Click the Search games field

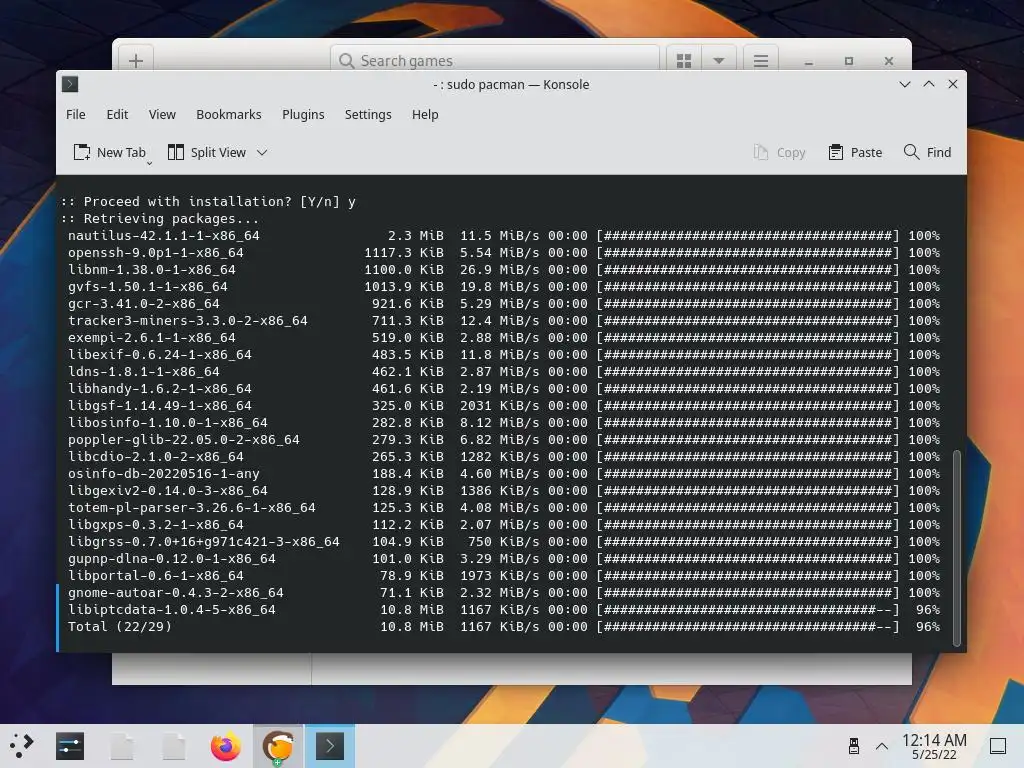[x=495, y=60]
